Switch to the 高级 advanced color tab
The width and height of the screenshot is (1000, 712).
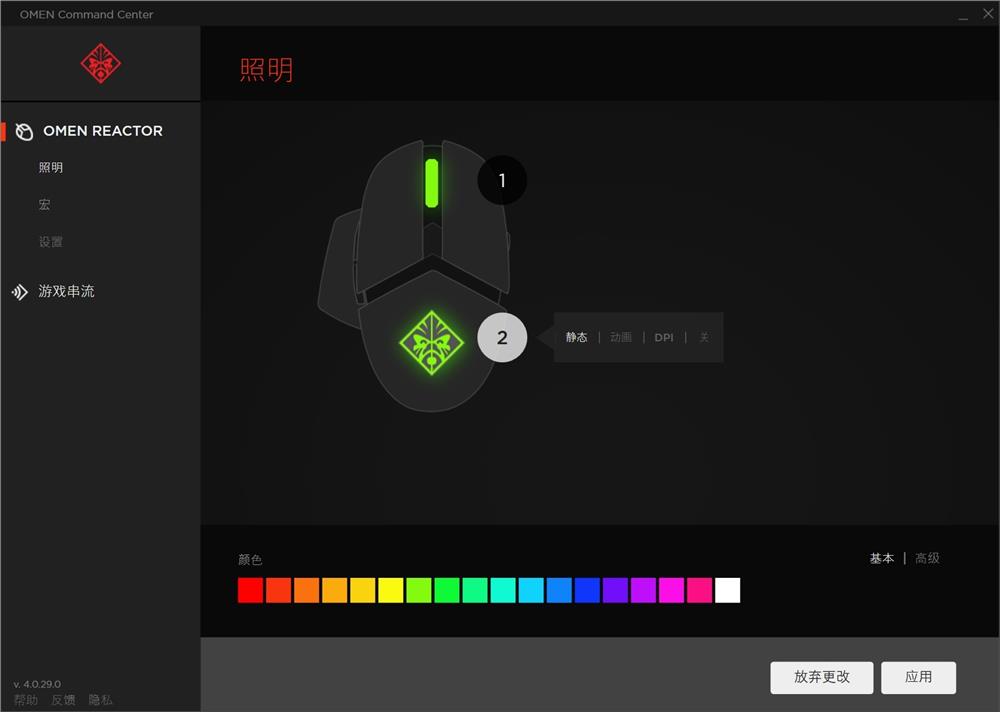[927, 558]
